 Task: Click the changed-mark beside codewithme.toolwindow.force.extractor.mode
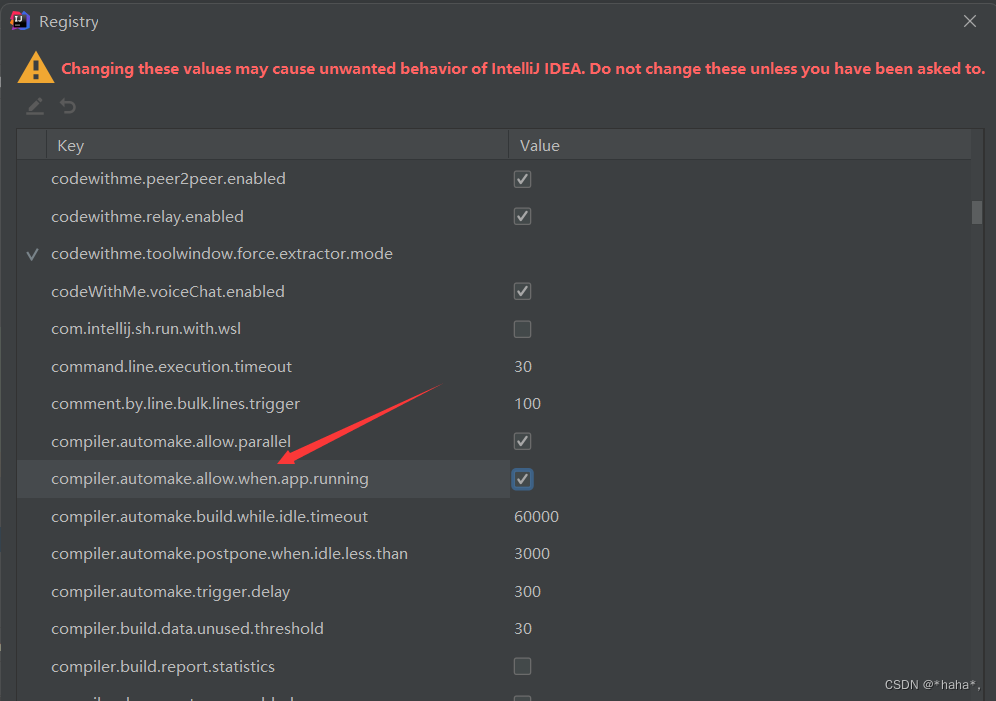(x=32, y=255)
